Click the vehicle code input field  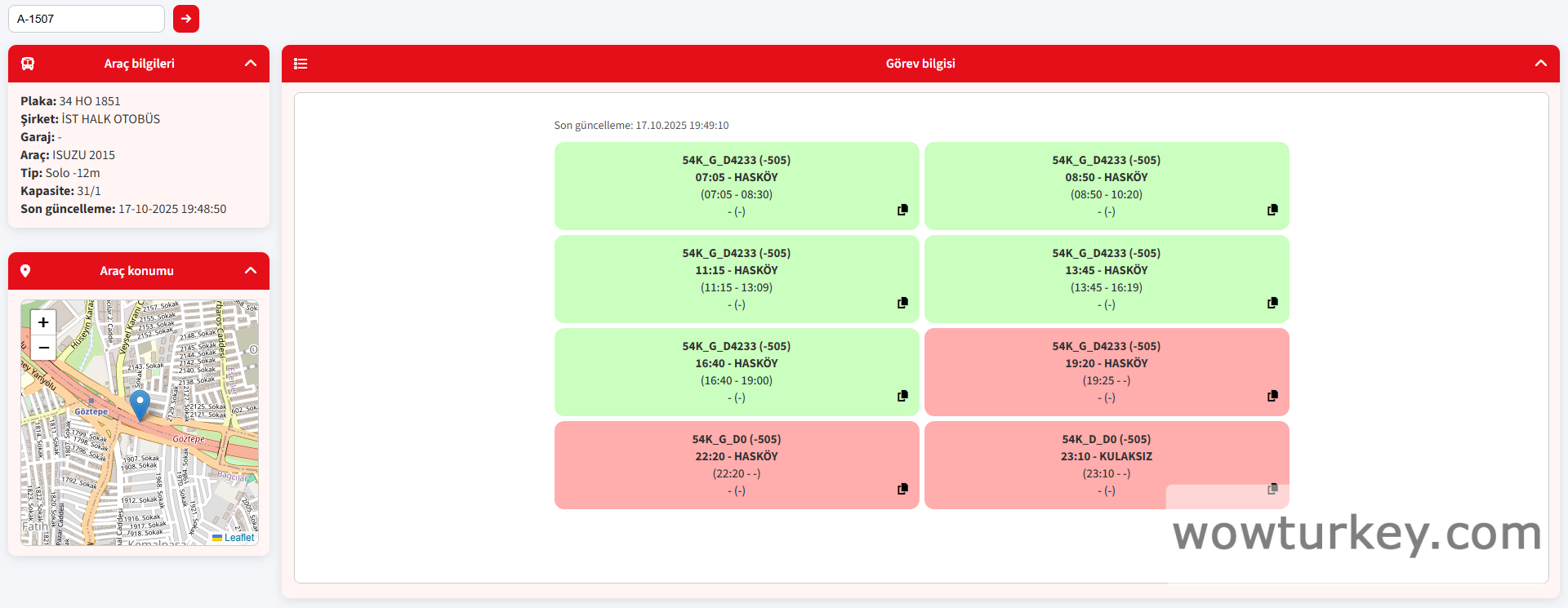[87, 19]
